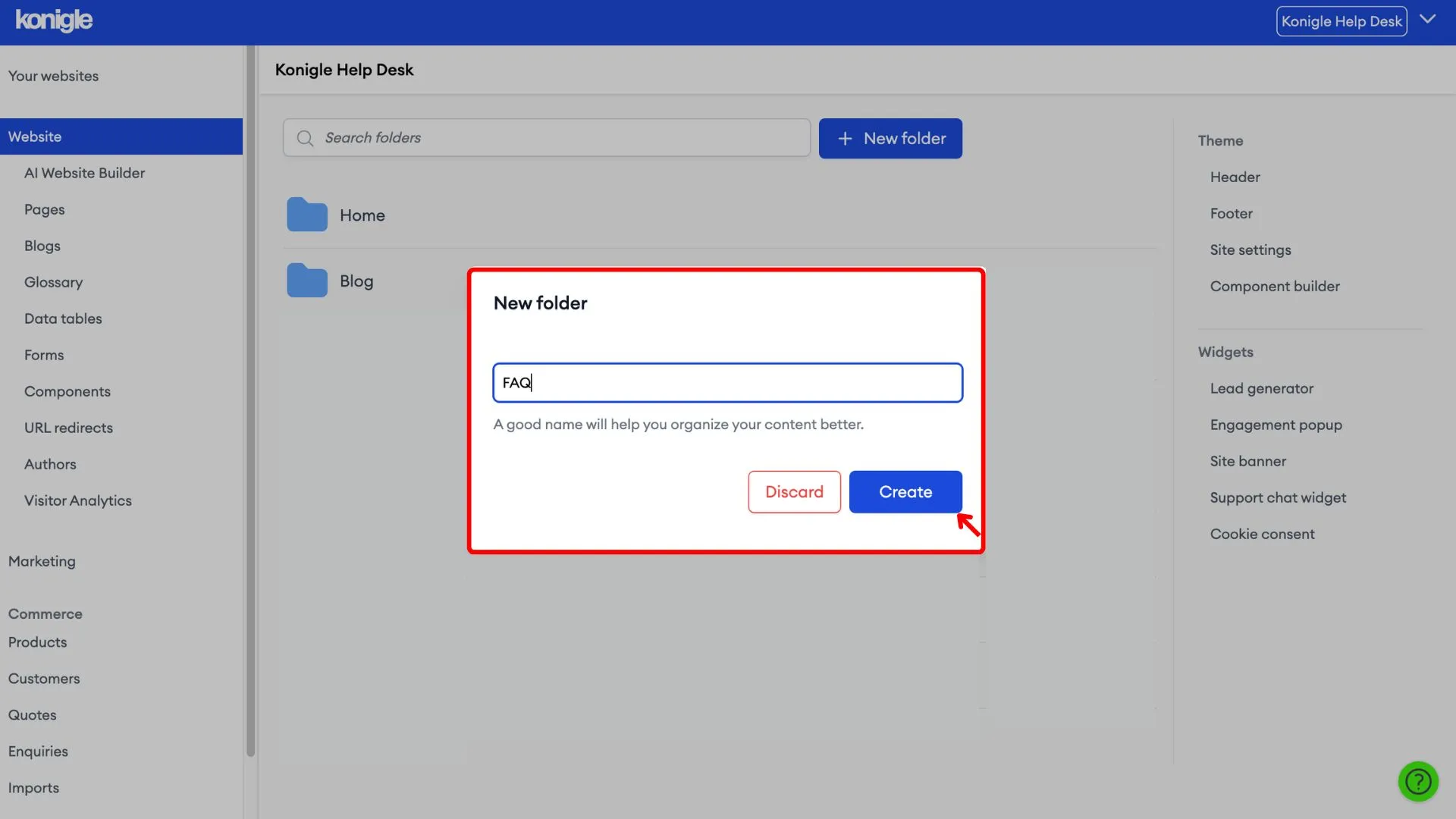Open Components in sidebar
The image size is (1456, 819).
click(67, 391)
